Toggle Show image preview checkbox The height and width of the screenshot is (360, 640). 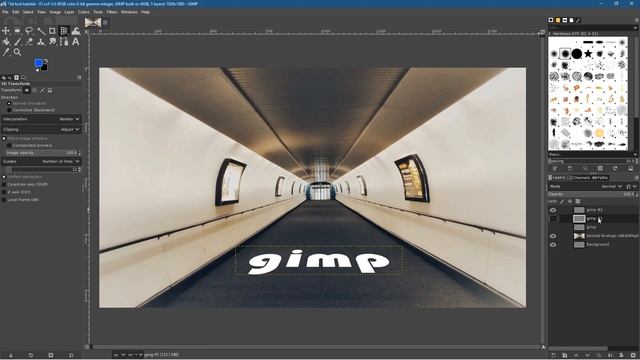pyautogui.click(x=4, y=139)
